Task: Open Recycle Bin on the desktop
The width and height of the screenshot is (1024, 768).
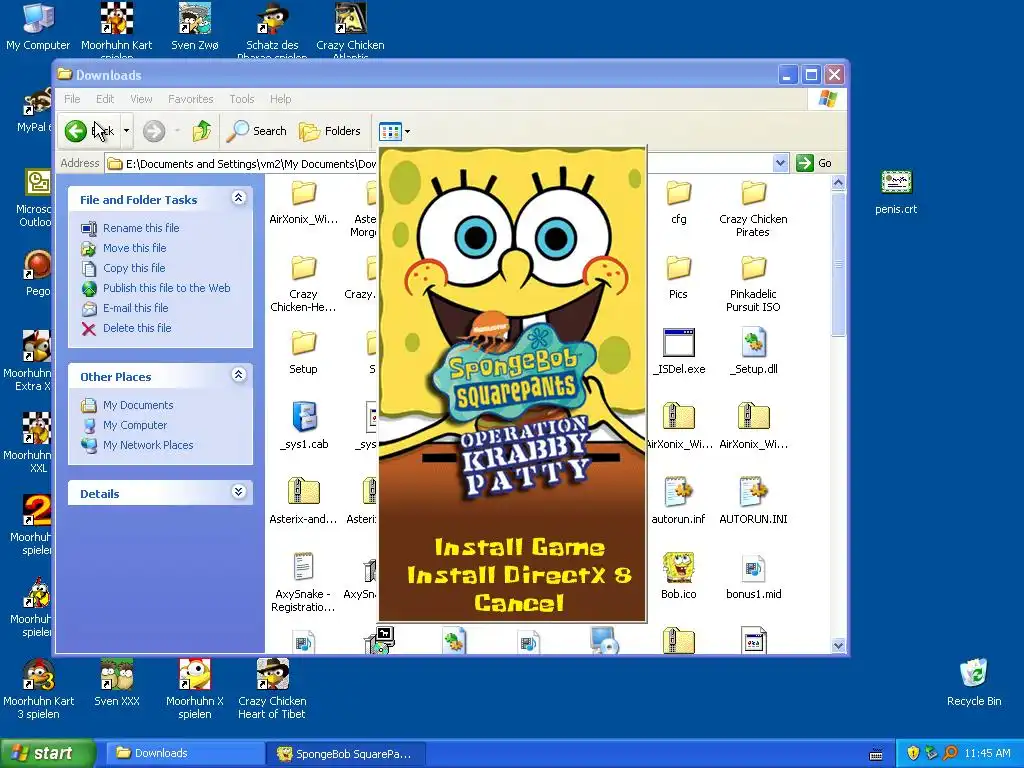Action: (974, 683)
